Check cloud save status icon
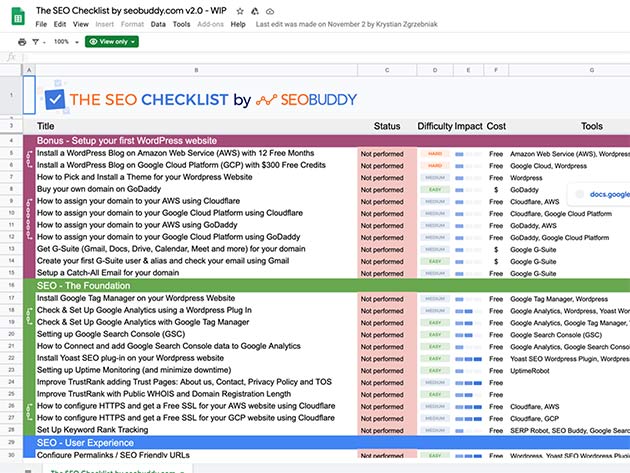The width and height of the screenshot is (630, 473). pos(270,11)
